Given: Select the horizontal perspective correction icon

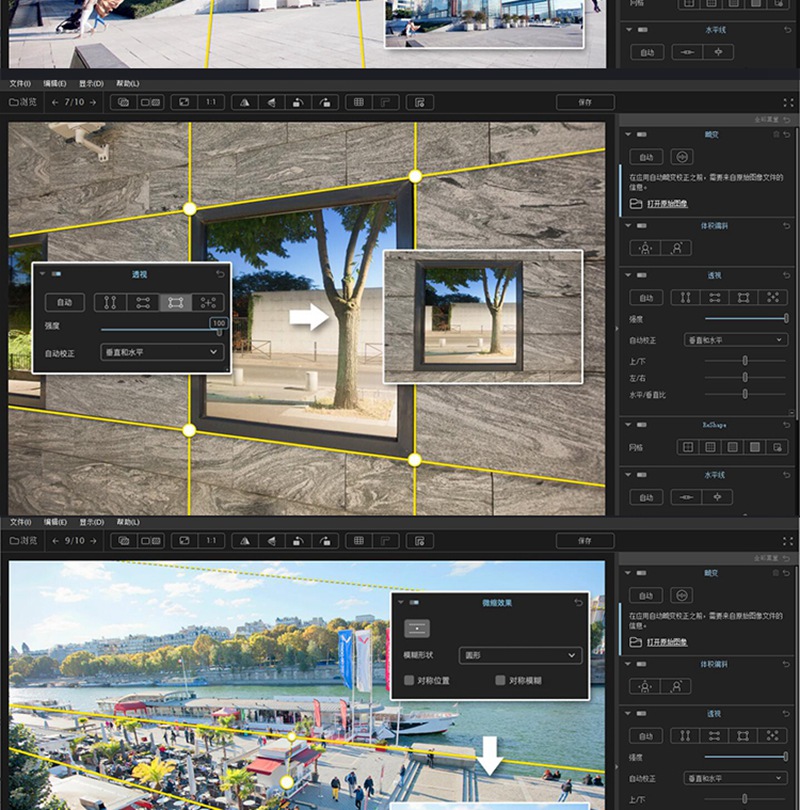Looking at the screenshot, I should point(141,302).
